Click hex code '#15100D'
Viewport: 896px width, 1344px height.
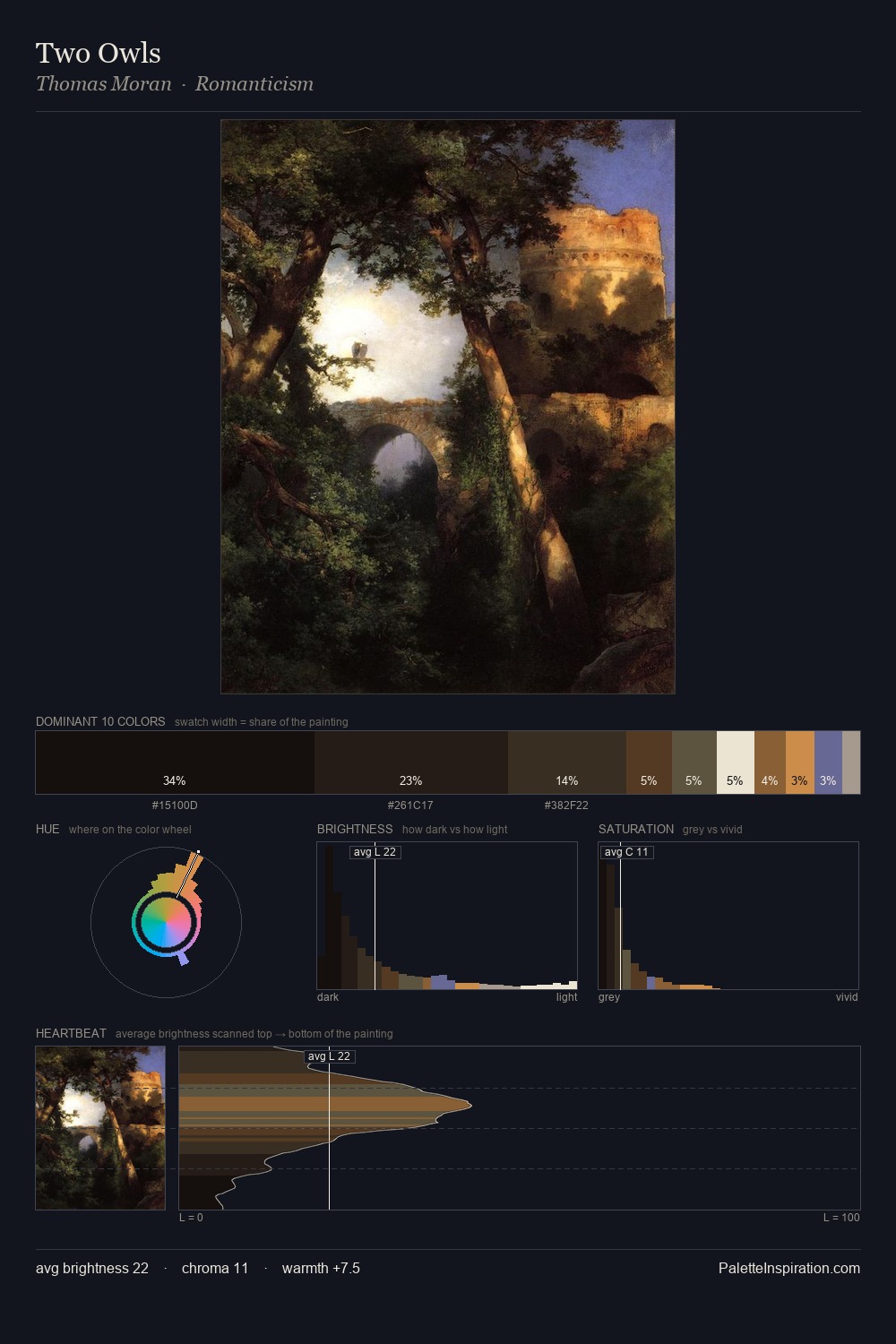(175, 806)
